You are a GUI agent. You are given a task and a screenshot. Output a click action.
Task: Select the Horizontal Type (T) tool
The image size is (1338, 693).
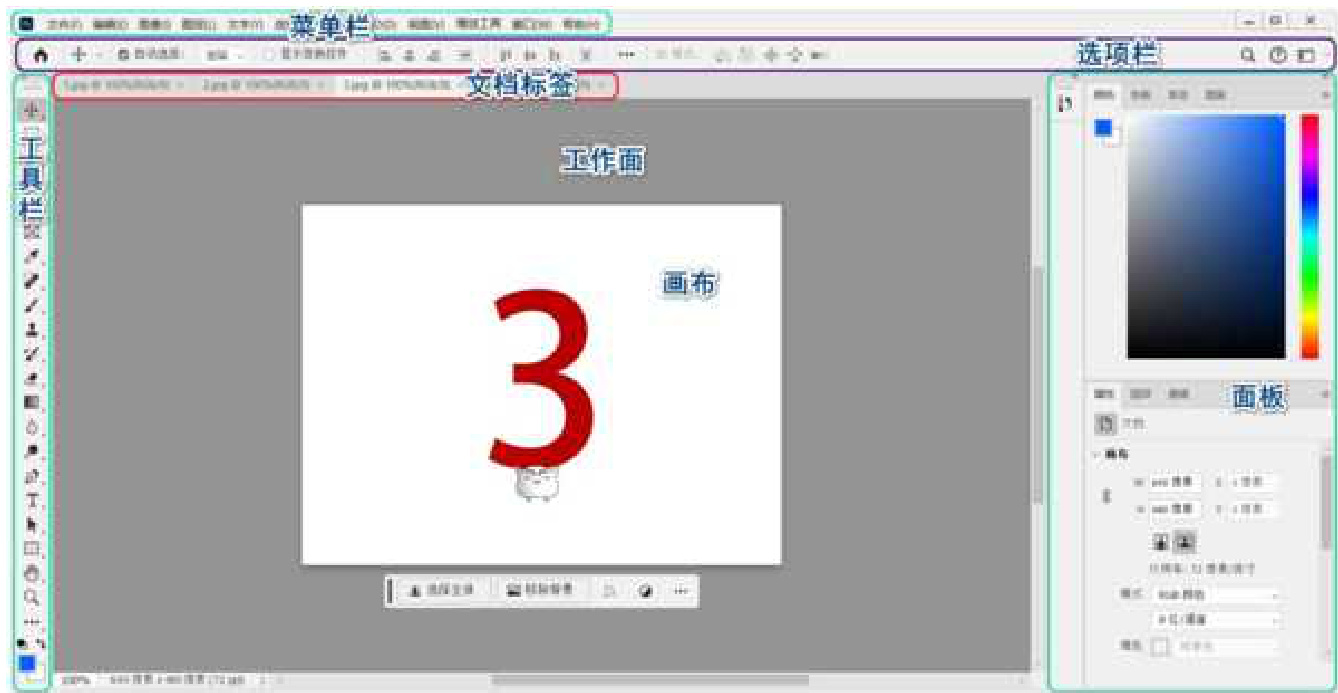point(31,500)
